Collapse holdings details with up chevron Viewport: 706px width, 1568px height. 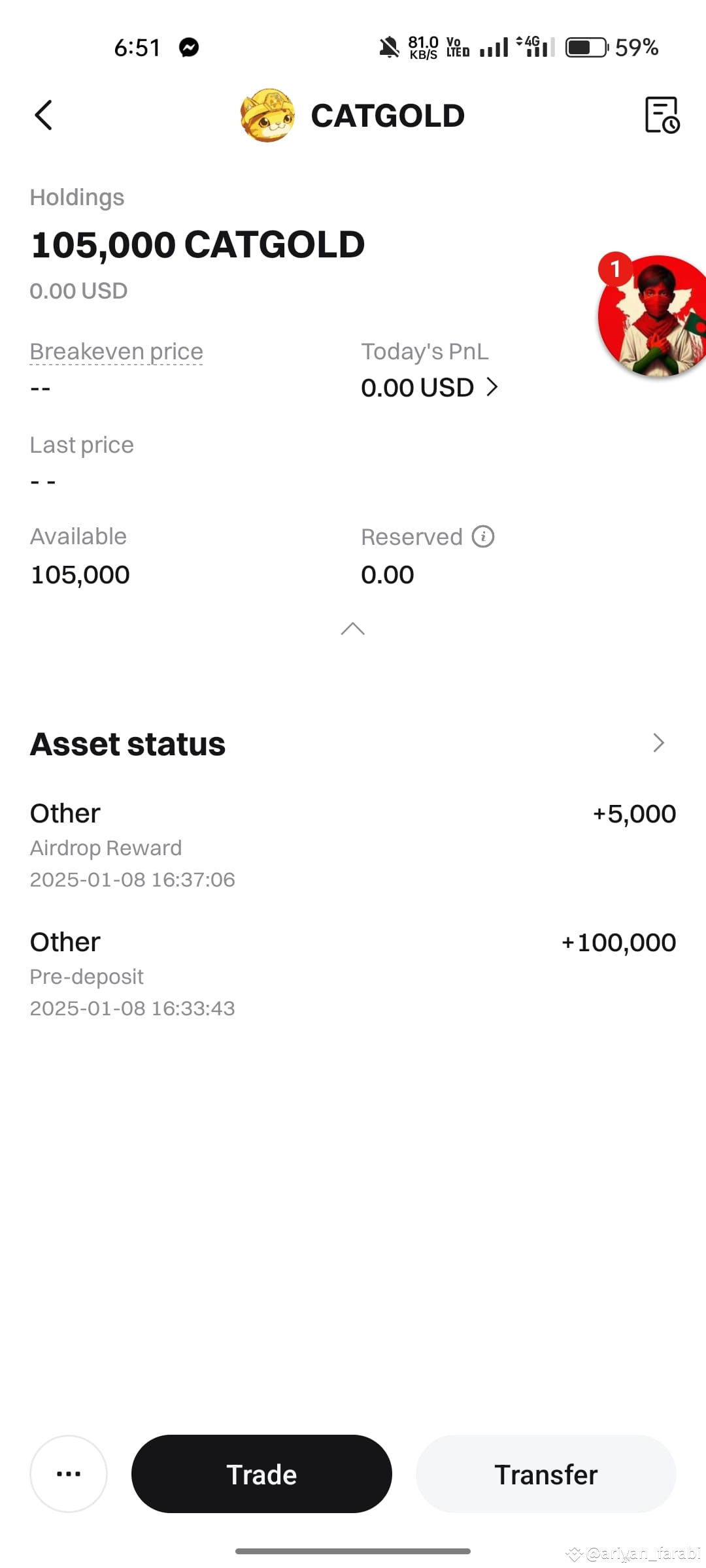(x=353, y=629)
